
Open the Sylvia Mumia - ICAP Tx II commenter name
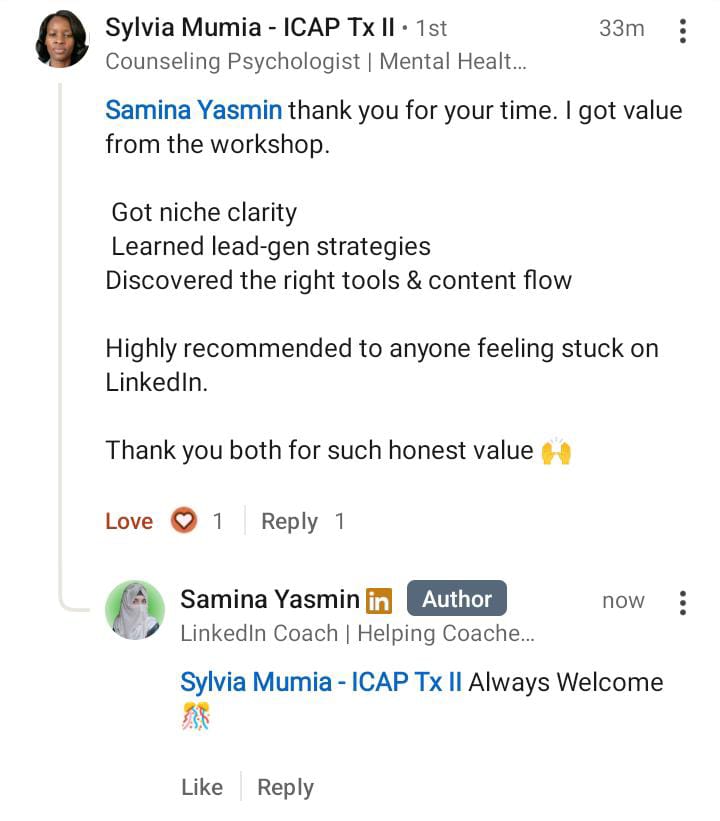click(250, 27)
